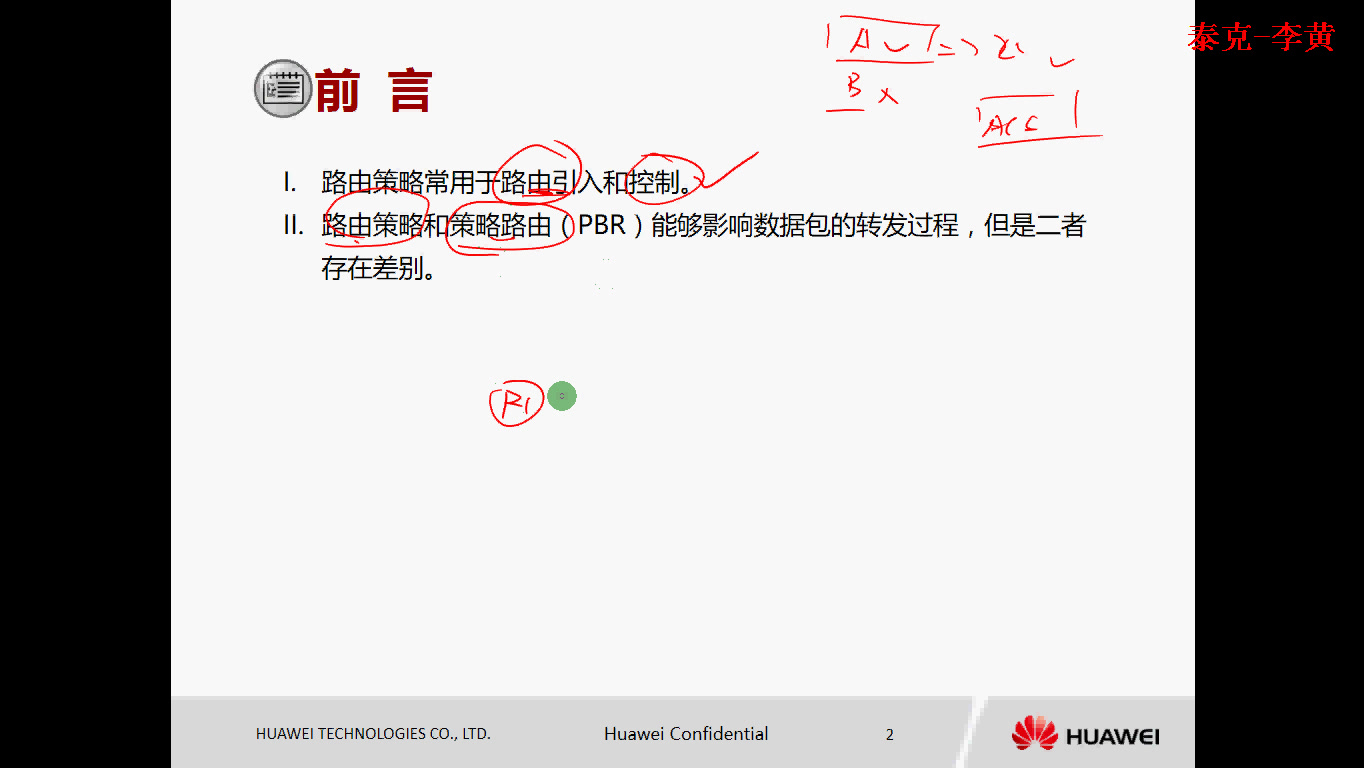
Task: Click the notepad icon beside 前言 title
Action: tap(283, 89)
